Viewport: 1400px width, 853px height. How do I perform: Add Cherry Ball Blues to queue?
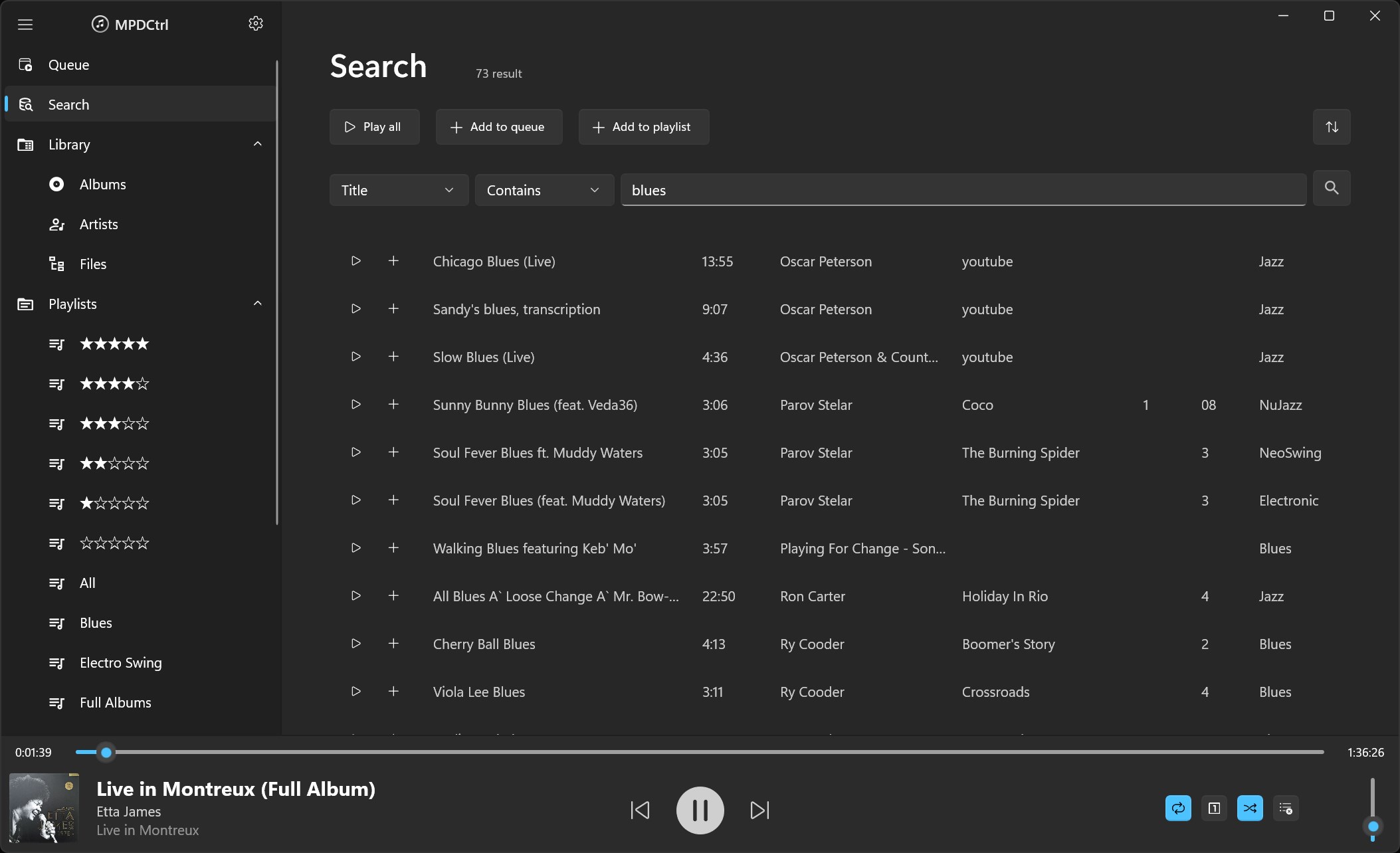(x=393, y=644)
